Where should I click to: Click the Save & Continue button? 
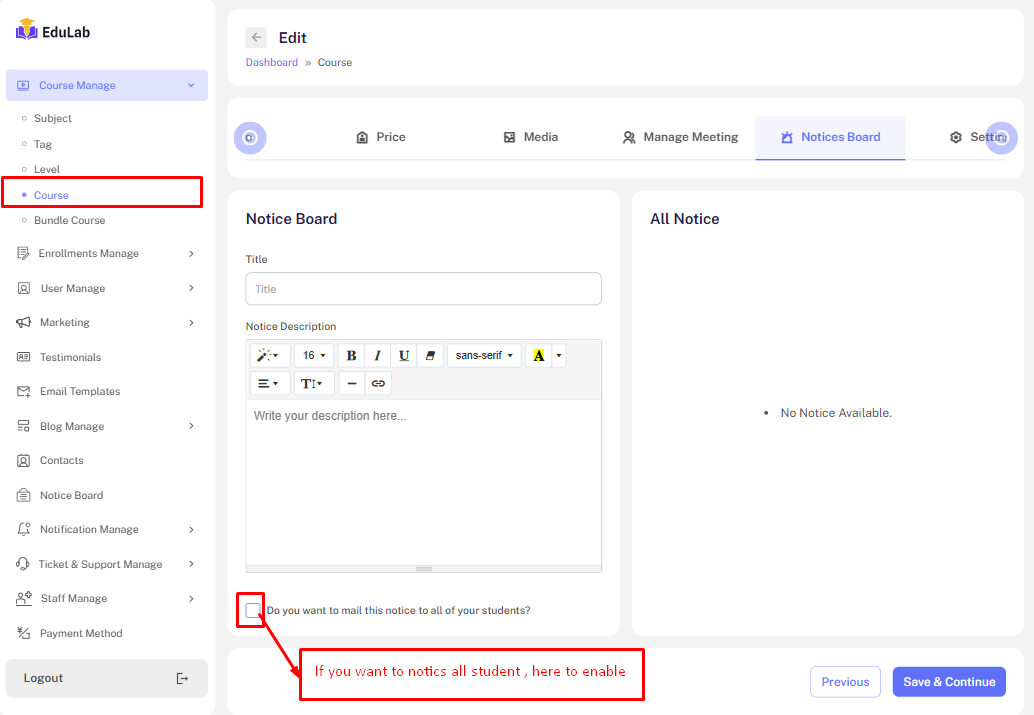(949, 682)
